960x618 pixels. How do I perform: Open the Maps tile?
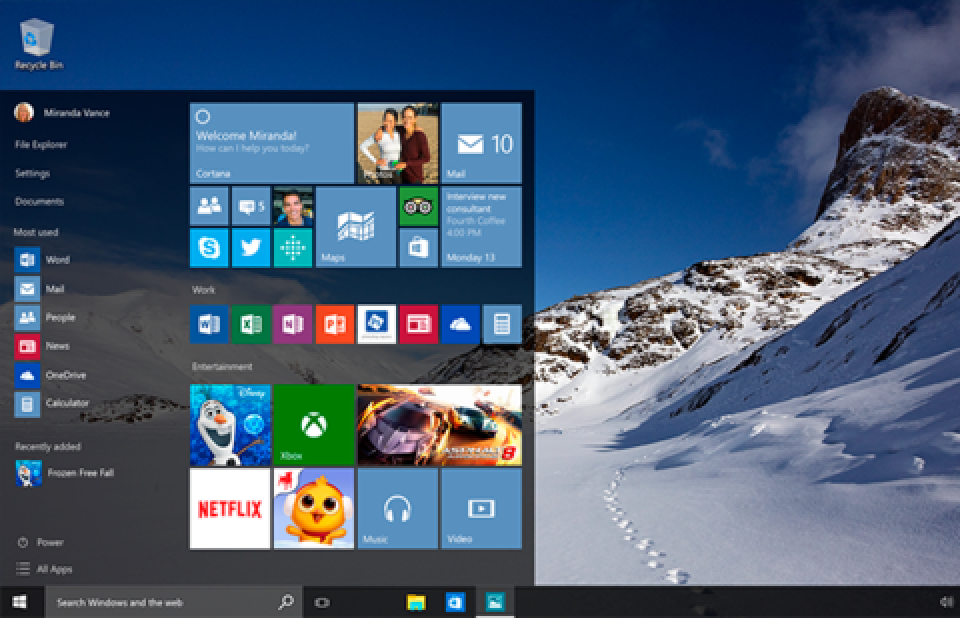coord(356,227)
